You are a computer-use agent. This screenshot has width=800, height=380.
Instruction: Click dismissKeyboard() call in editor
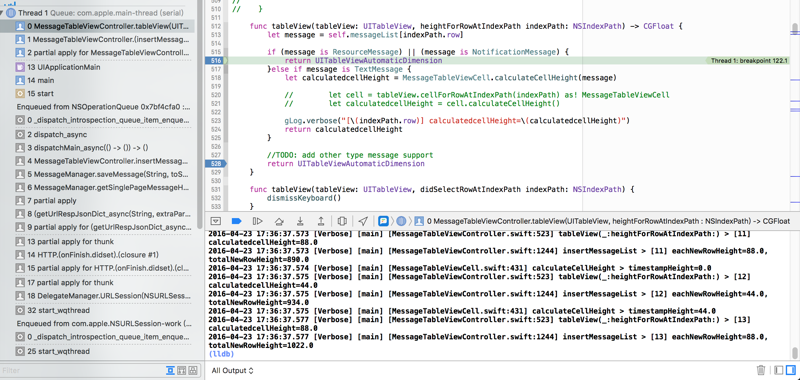(304, 198)
